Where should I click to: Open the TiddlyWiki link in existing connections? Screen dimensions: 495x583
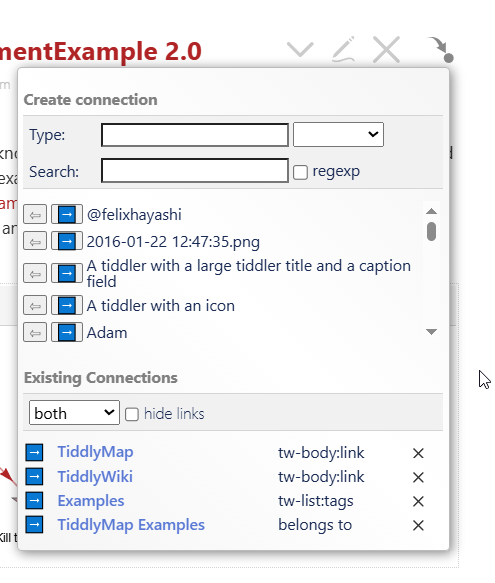coord(95,477)
